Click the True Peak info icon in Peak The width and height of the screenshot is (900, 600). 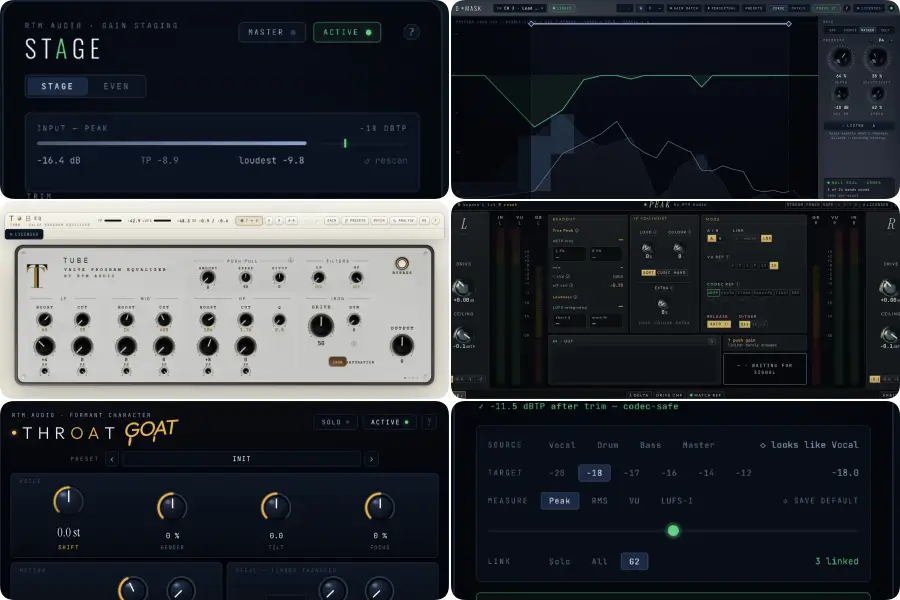pos(577,230)
